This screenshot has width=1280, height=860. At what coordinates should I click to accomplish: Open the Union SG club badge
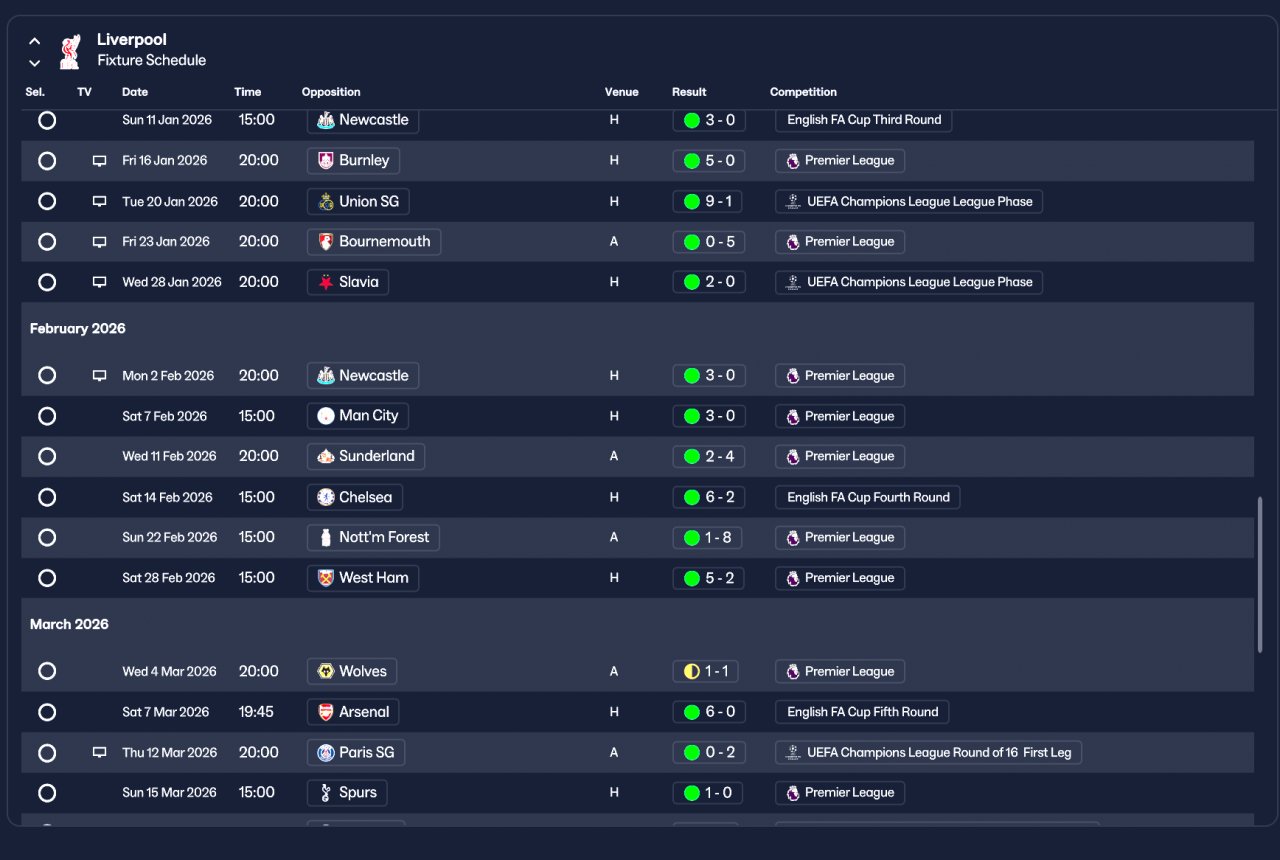tap(325, 201)
